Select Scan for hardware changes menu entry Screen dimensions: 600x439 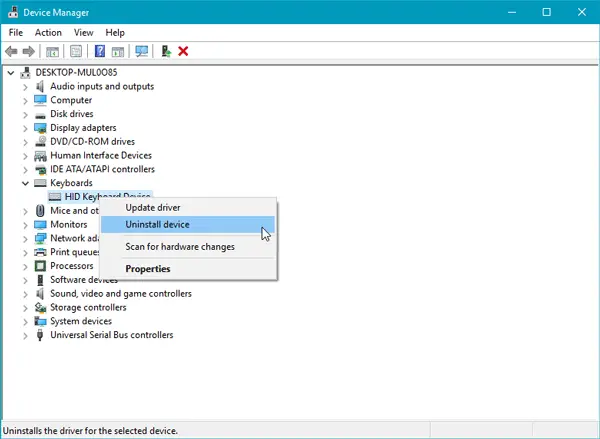(188, 247)
